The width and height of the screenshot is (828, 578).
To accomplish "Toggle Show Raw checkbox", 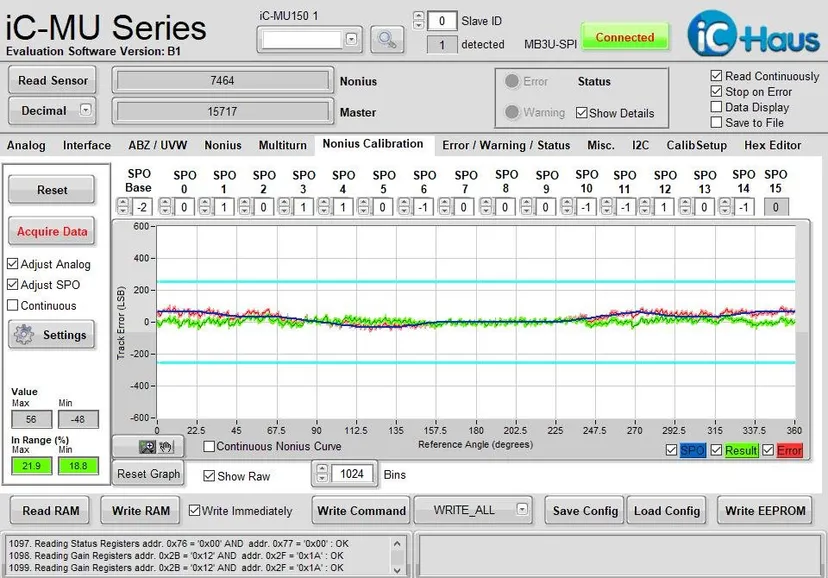I will pyautogui.click(x=209, y=476).
